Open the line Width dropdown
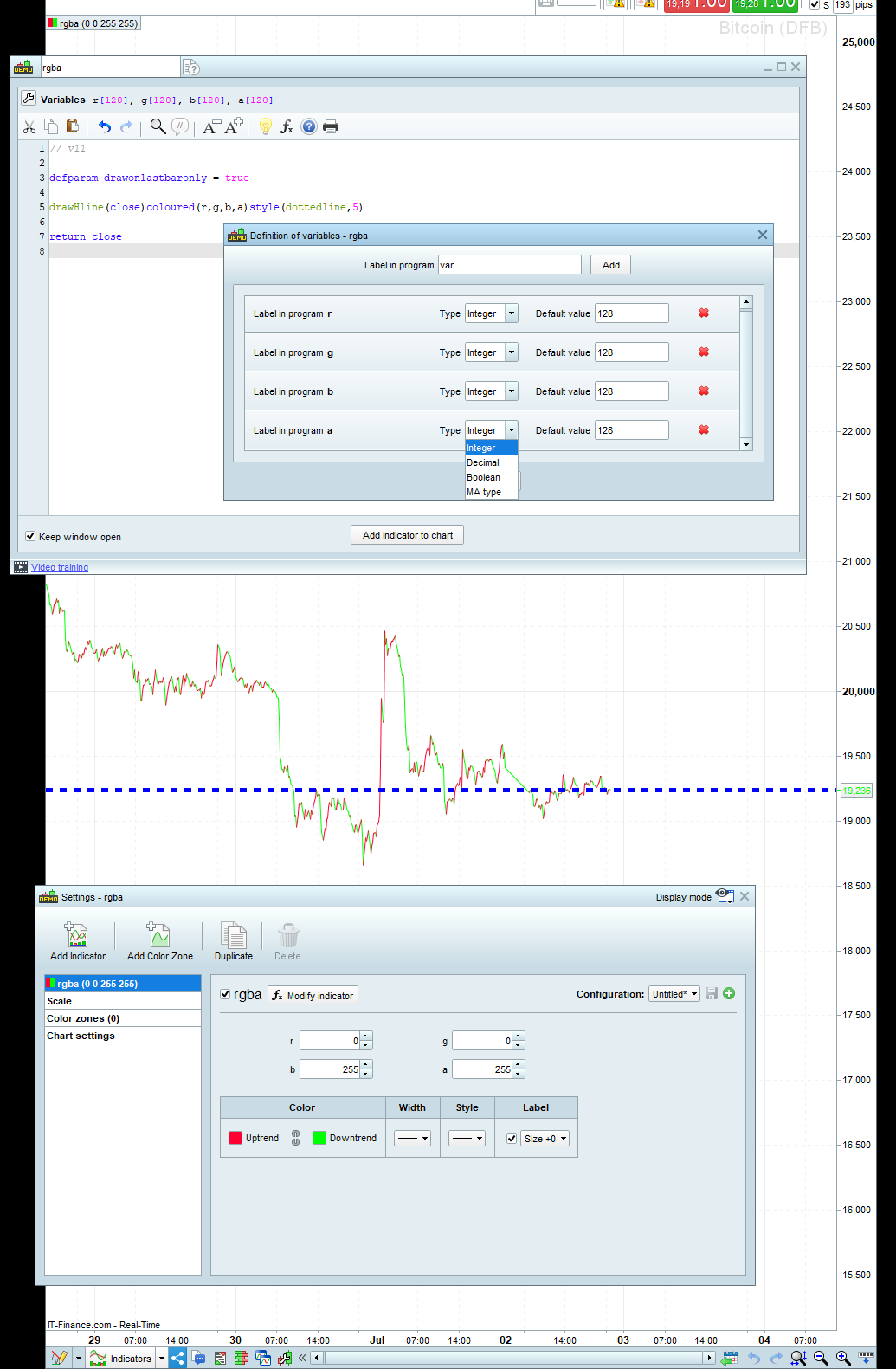 click(x=413, y=1138)
